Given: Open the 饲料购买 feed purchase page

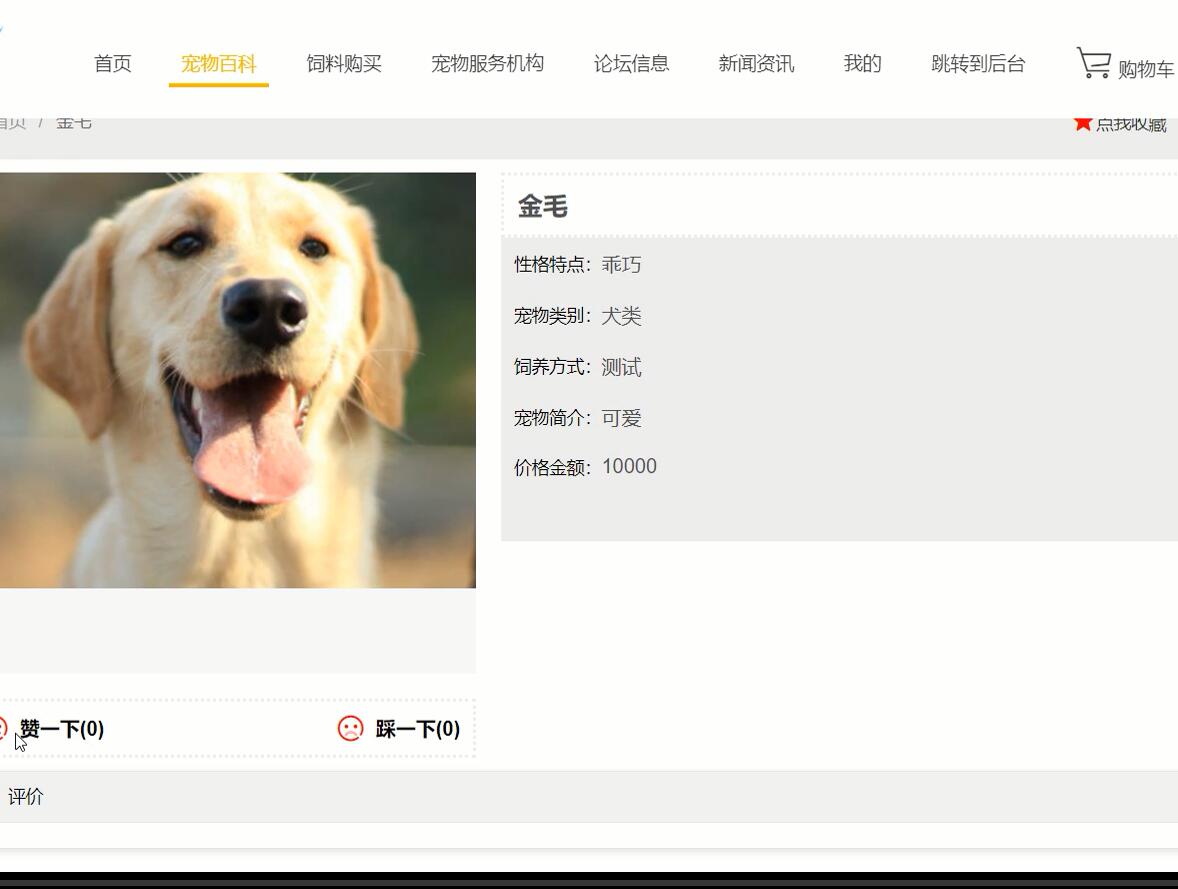Looking at the screenshot, I should 344,63.
